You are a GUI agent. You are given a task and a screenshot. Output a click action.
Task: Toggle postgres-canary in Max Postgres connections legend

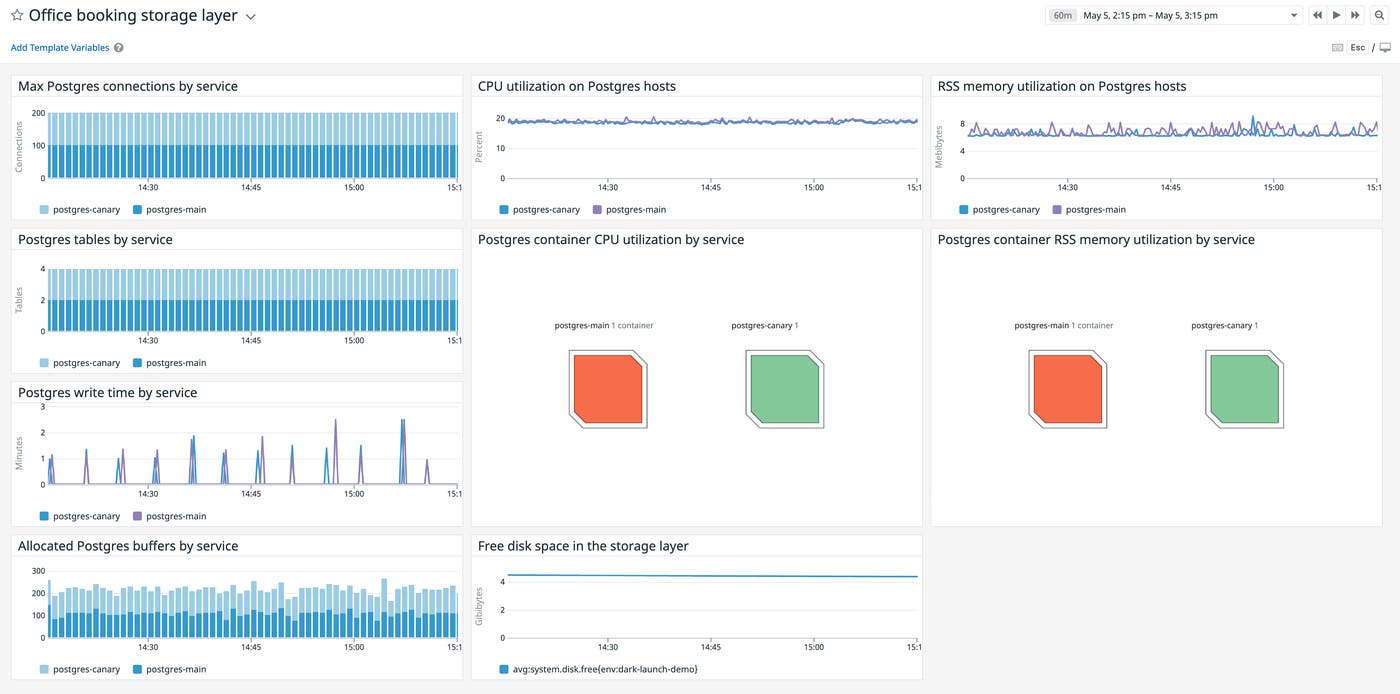tap(80, 210)
